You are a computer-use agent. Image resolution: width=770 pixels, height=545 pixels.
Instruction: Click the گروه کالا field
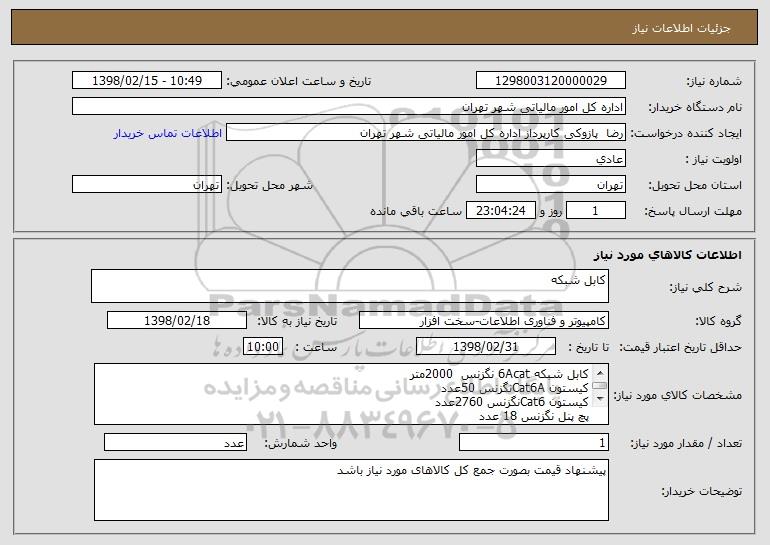tap(484, 321)
